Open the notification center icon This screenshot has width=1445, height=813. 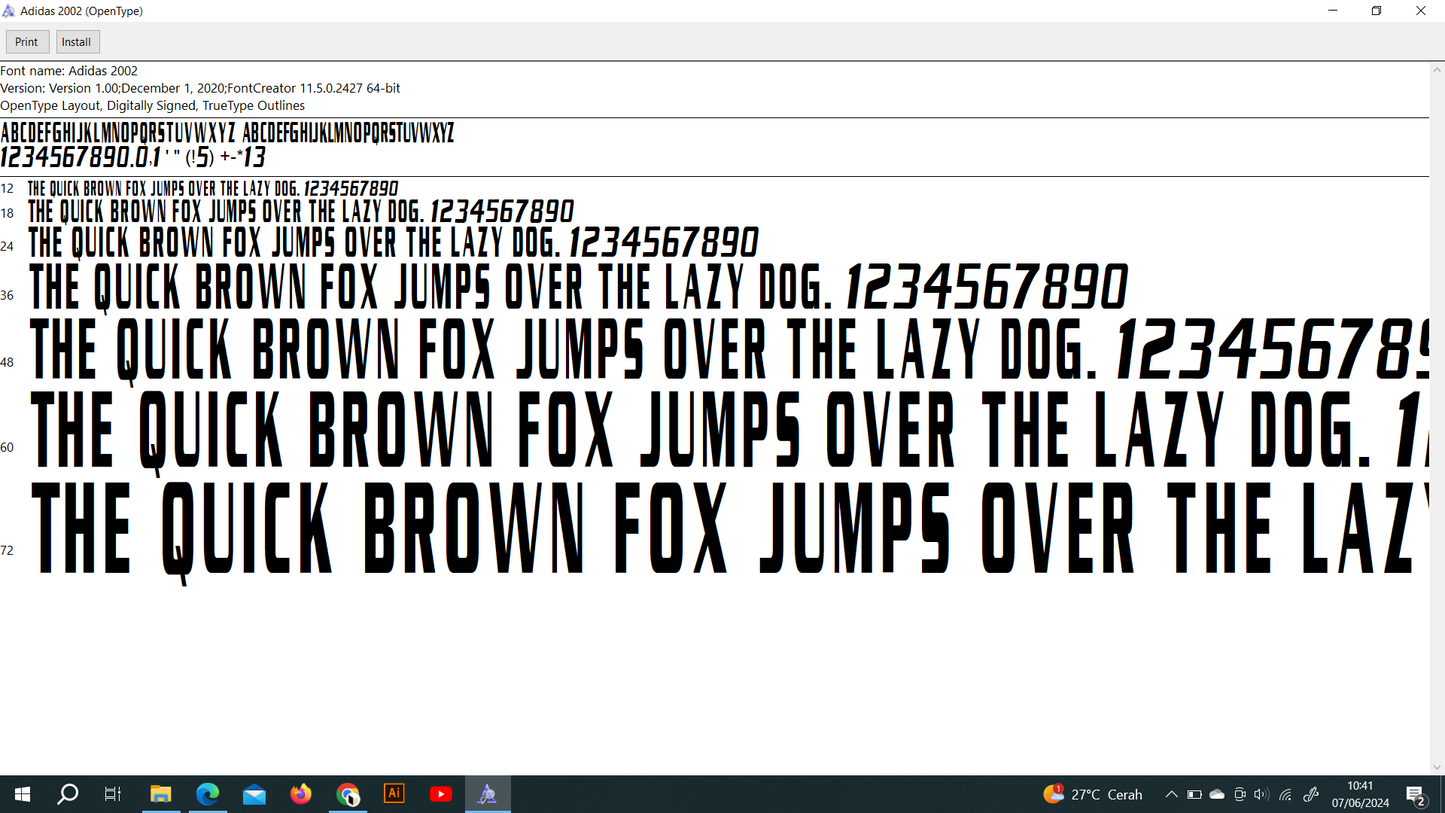(x=1416, y=795)
